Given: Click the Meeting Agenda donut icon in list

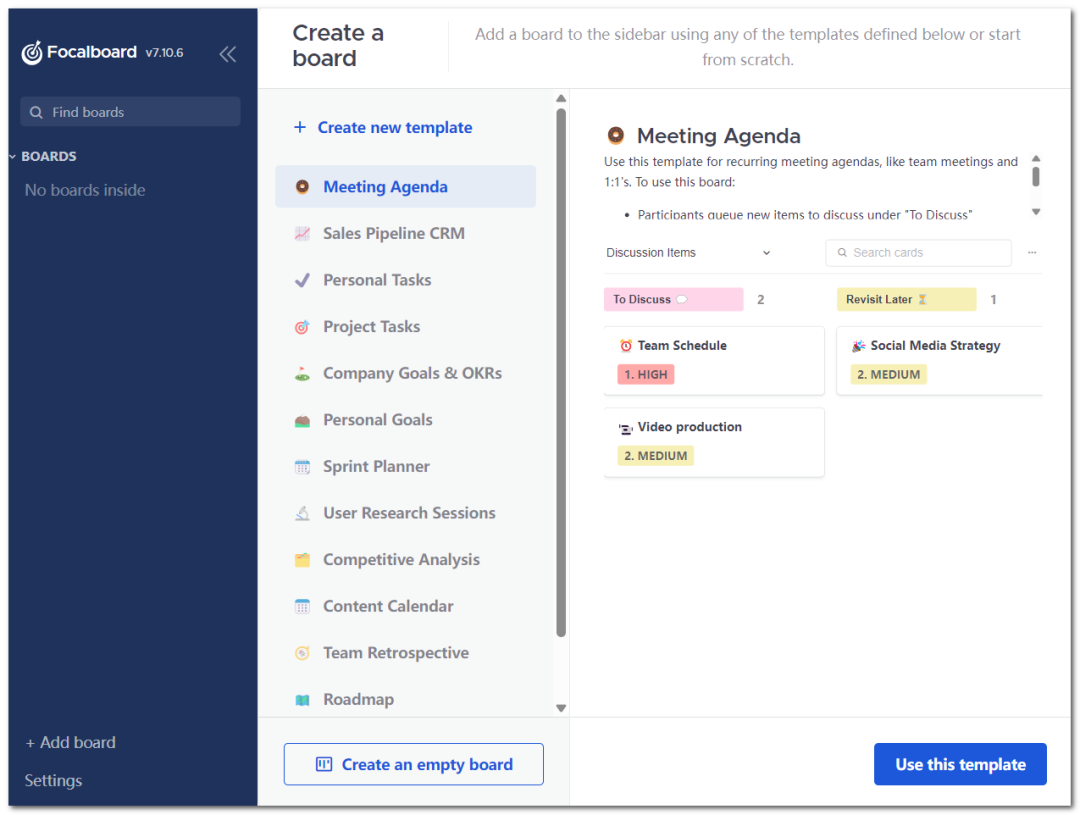Looking at the screenshot, I should (302, 187).
